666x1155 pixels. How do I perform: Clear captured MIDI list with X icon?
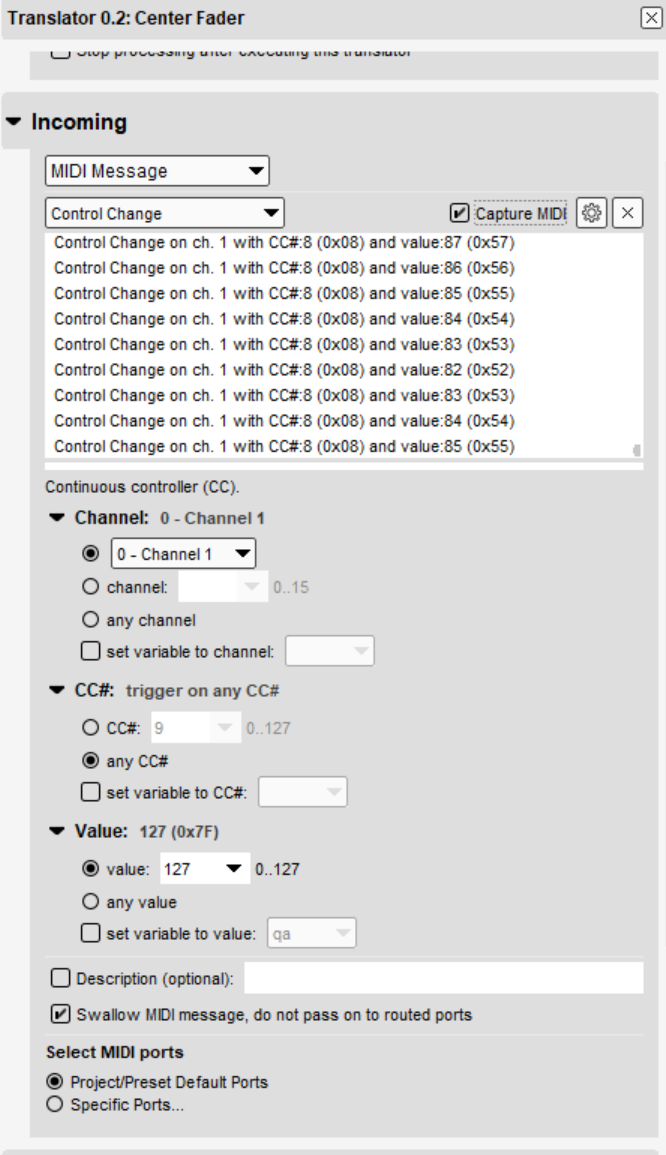[627, 213]
